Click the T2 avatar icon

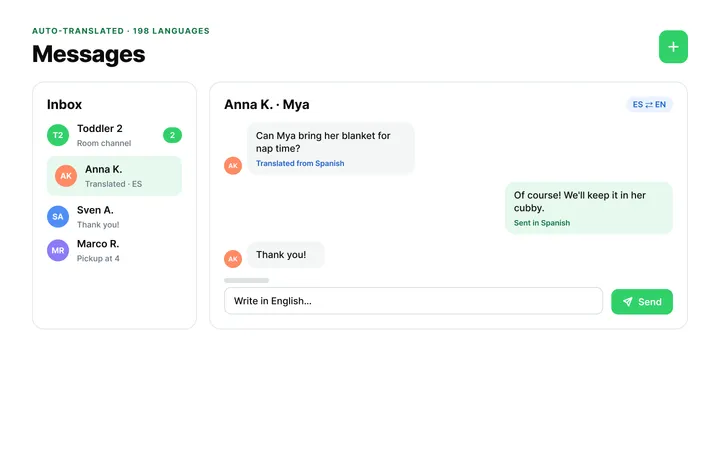click(58, 135)
